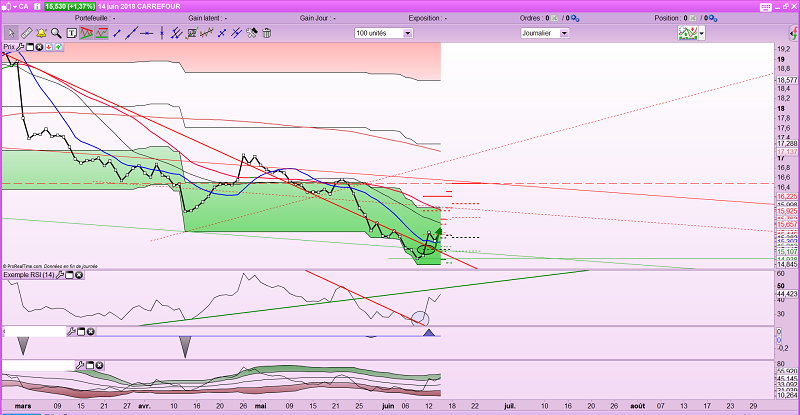Maximize the Exemple RSI (14) panel
The image size is (800, 415).
coord(69,275)
